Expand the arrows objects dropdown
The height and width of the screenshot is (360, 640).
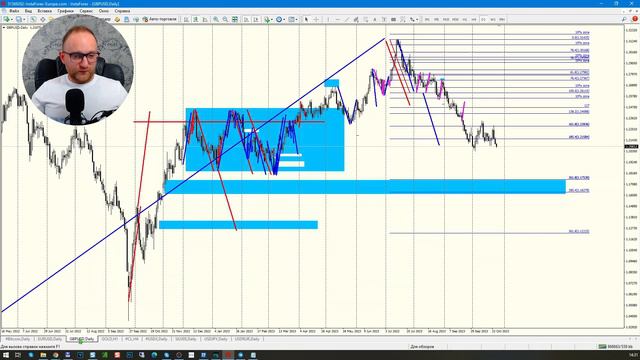[417, 19]
